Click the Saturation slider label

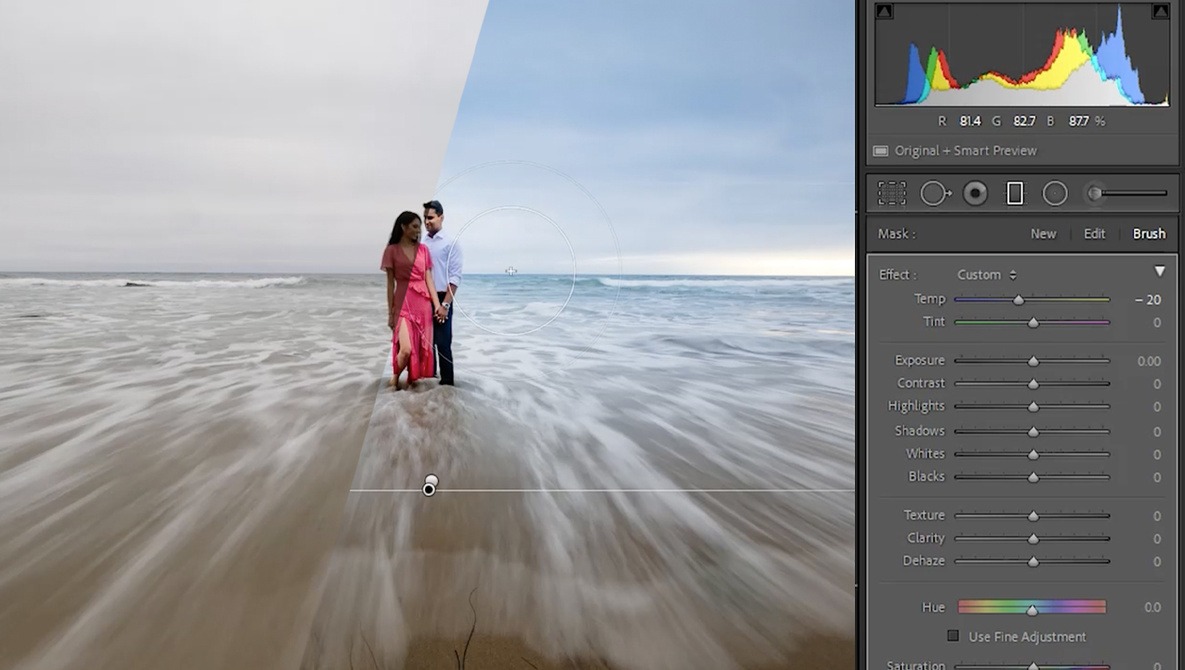[915, 665]
